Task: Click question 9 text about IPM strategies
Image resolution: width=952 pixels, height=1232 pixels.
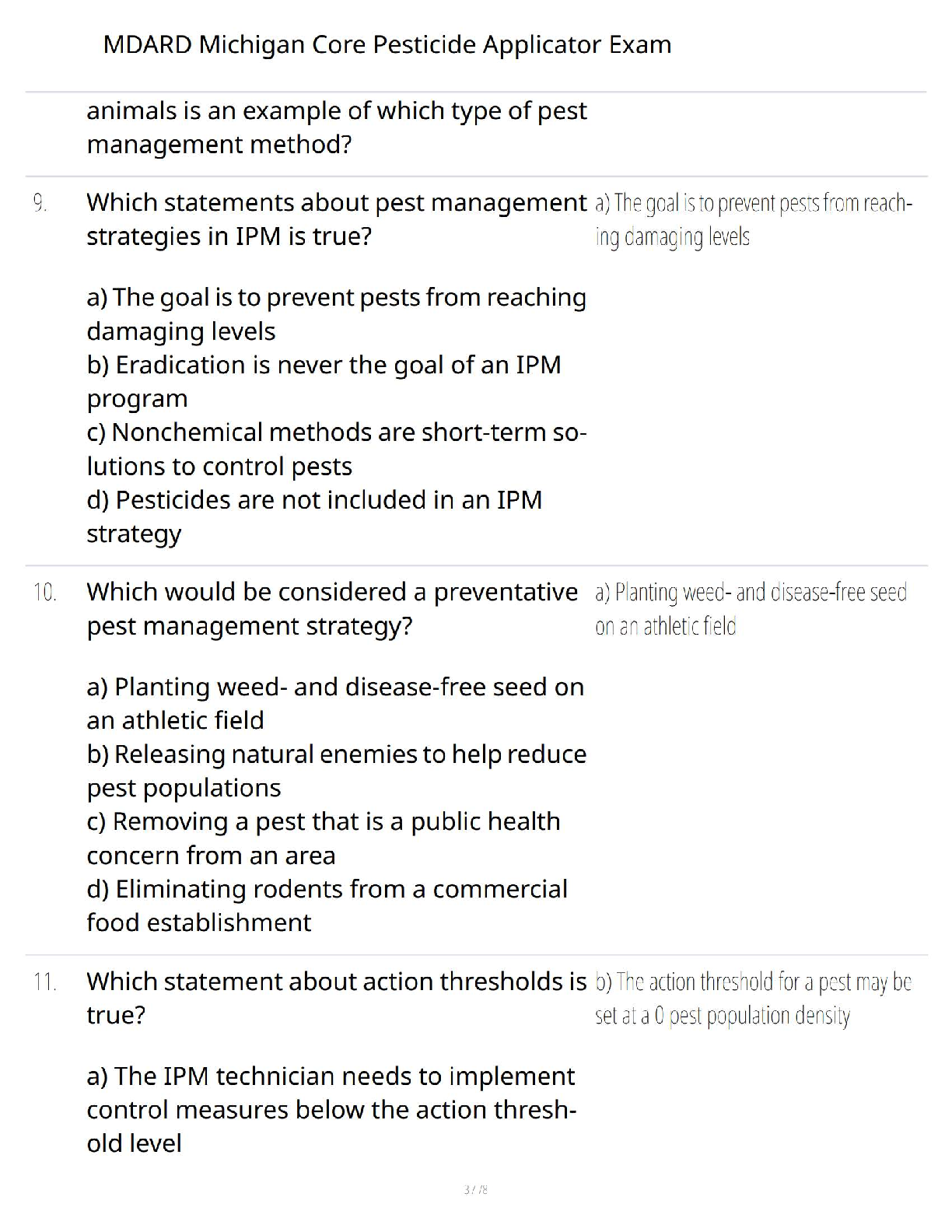Action: coord(336,219)
